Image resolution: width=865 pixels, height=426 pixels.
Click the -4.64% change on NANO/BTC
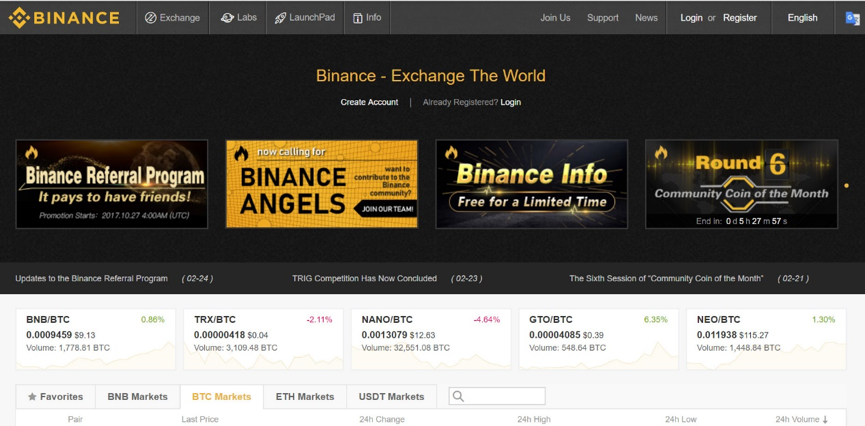point(487,320)
